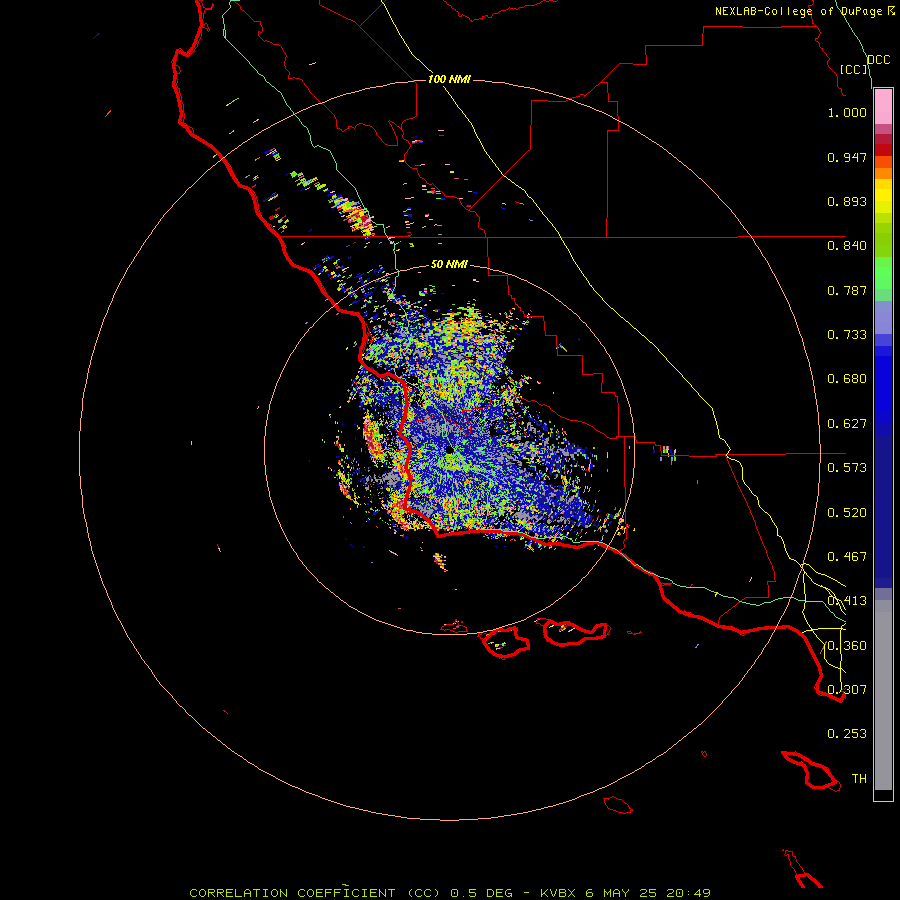
Task: Select the 0.573 scale value
Action: pyautogui.click(x=847, y=468)
